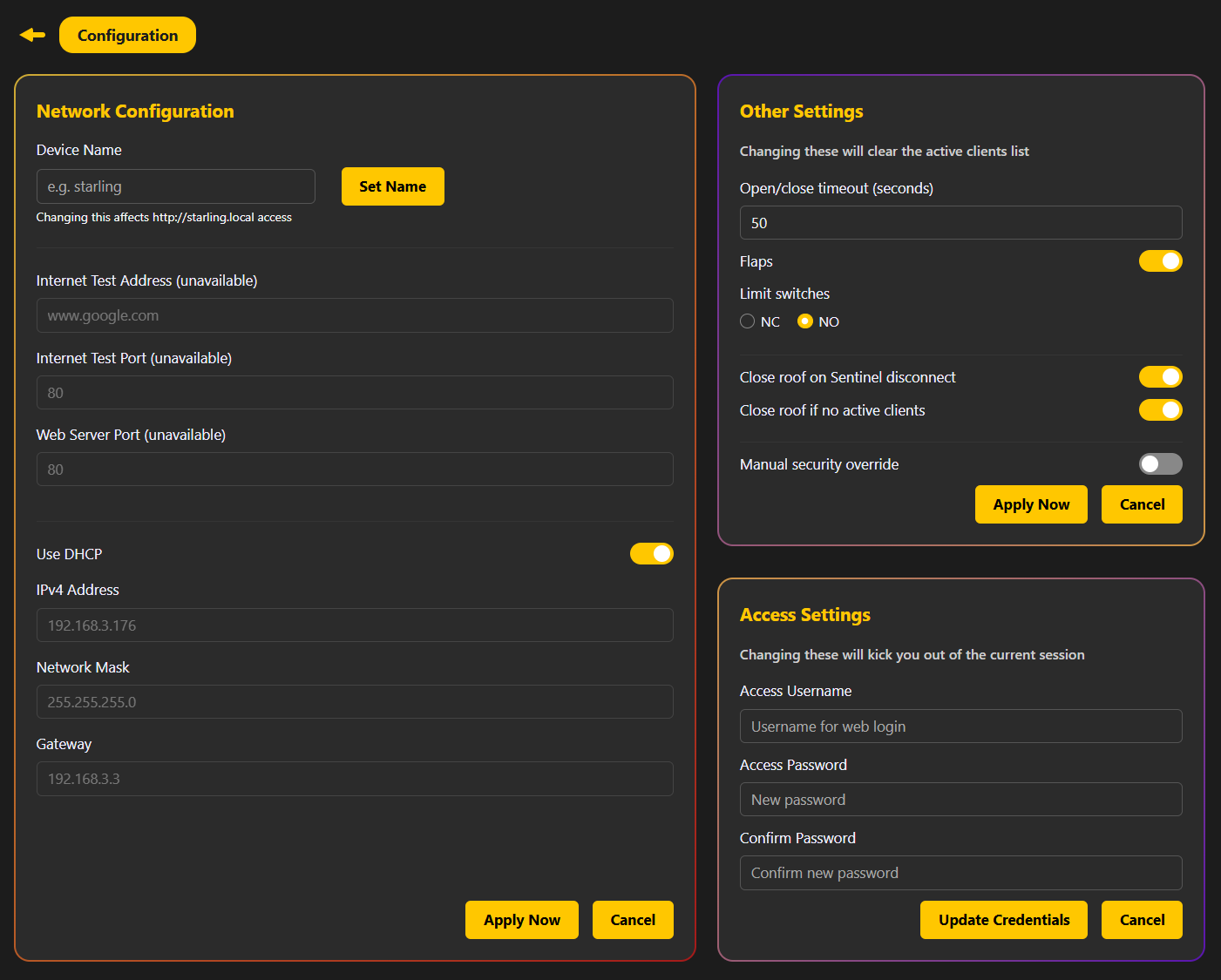Toggle Close roof on Sentinel disconnect

[x=1160, y=377]
